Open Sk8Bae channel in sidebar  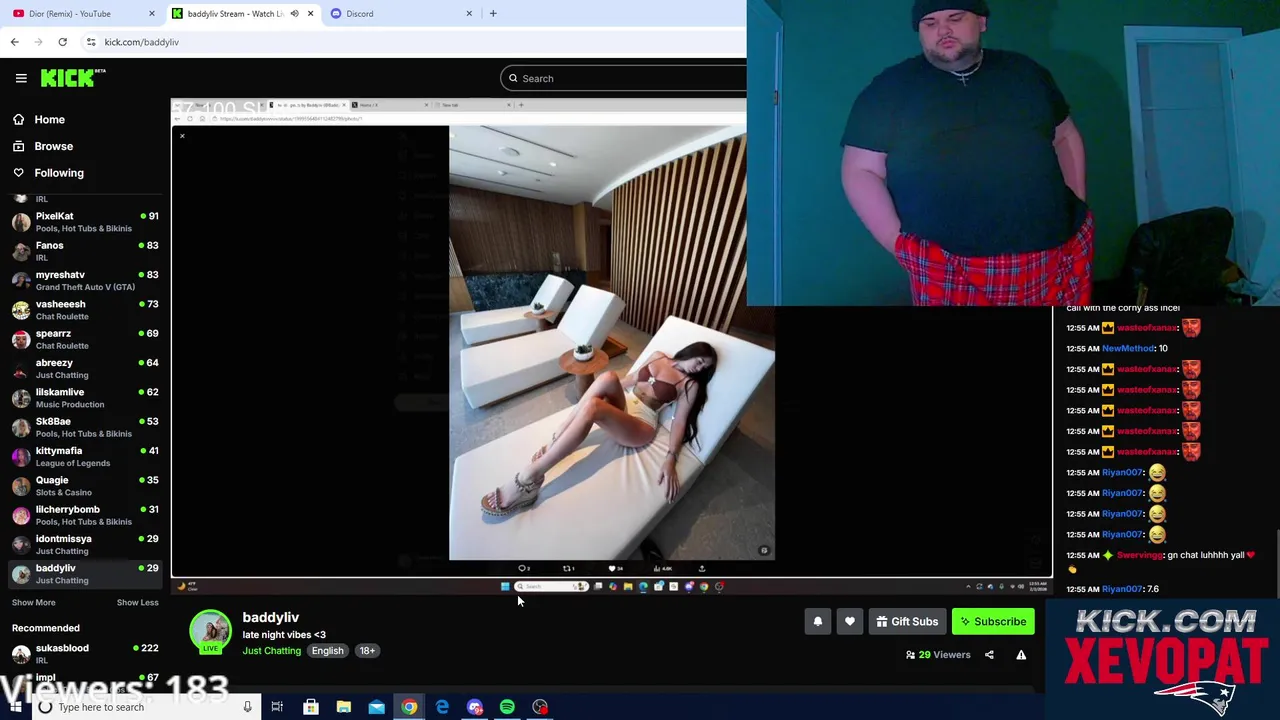(x=85, y=427)
